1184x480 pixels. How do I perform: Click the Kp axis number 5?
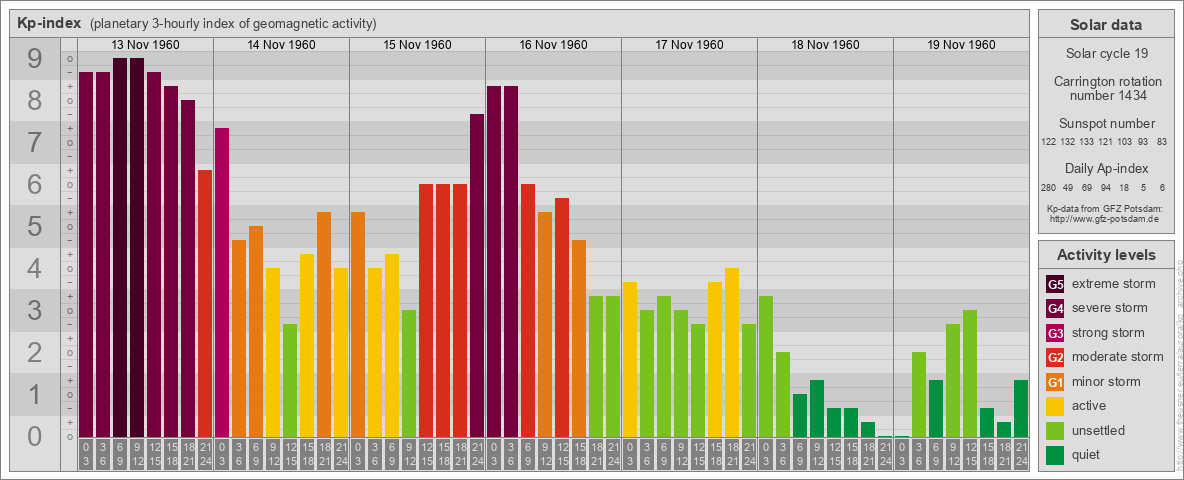[x=35, y=226]
